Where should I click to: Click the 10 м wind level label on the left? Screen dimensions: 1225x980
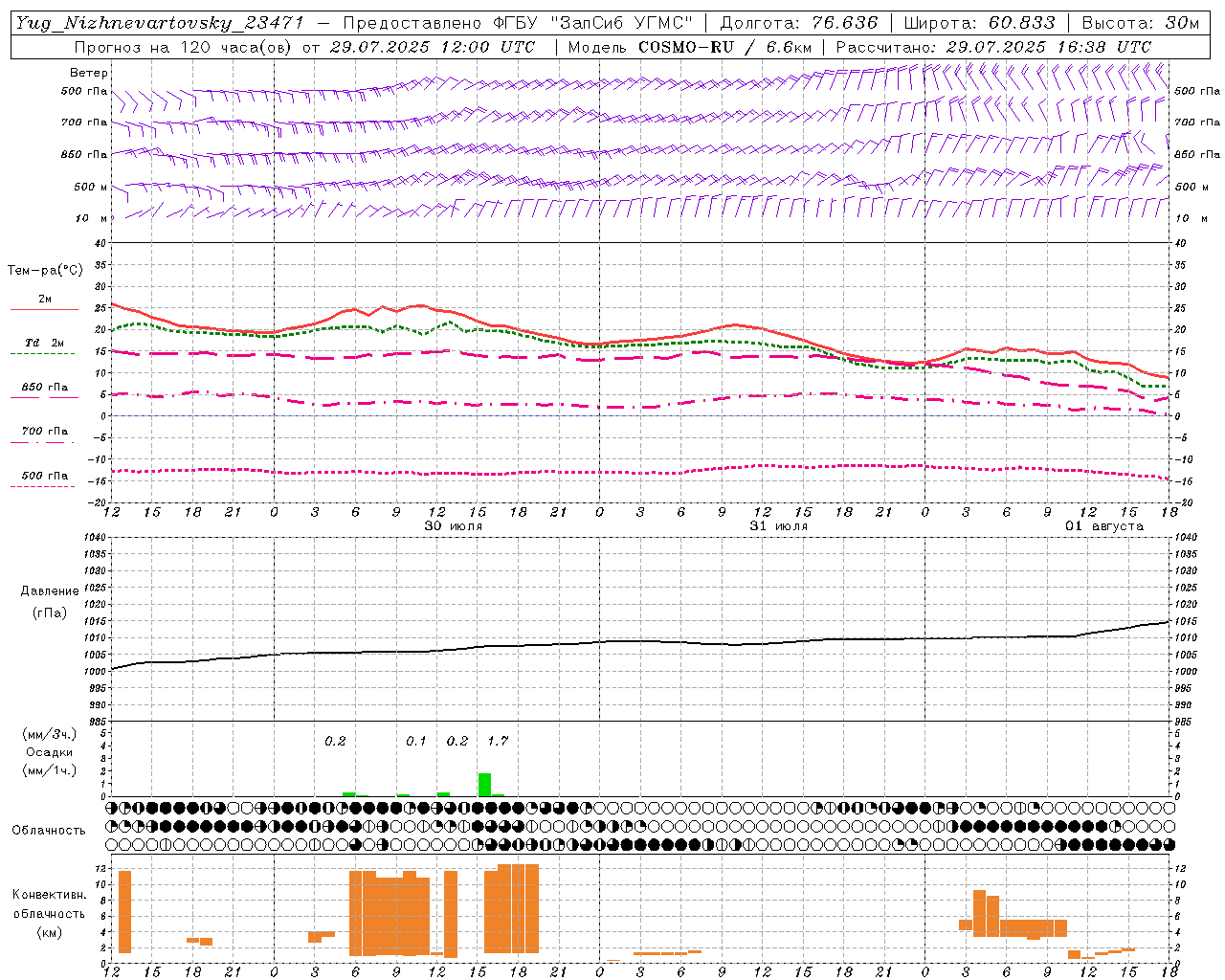tap(92, 218)
